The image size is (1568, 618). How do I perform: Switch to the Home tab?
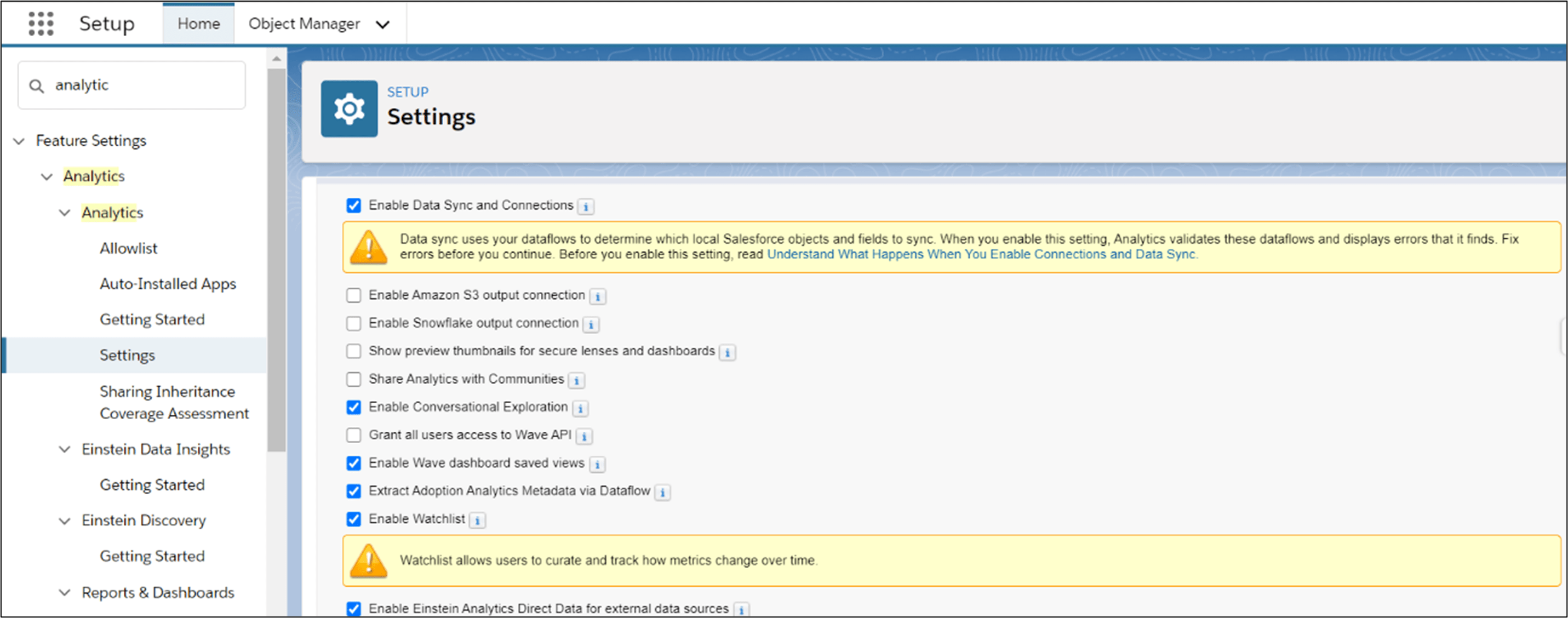click(x=198, y=24)
